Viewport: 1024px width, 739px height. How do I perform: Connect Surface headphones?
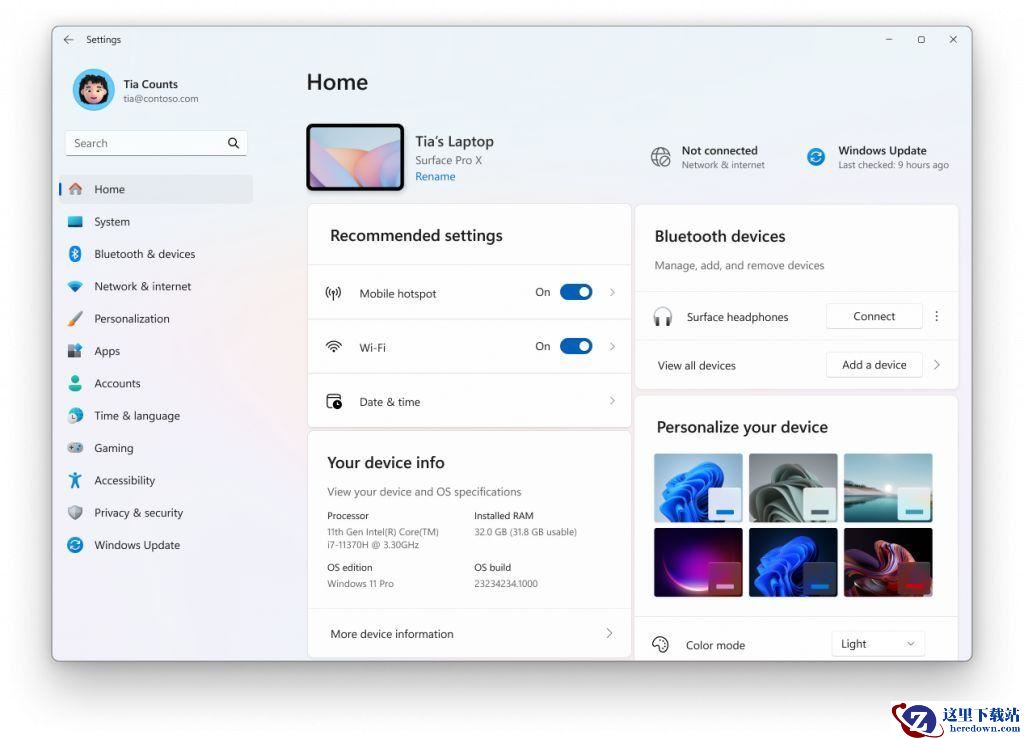click(x=874, y=316)
